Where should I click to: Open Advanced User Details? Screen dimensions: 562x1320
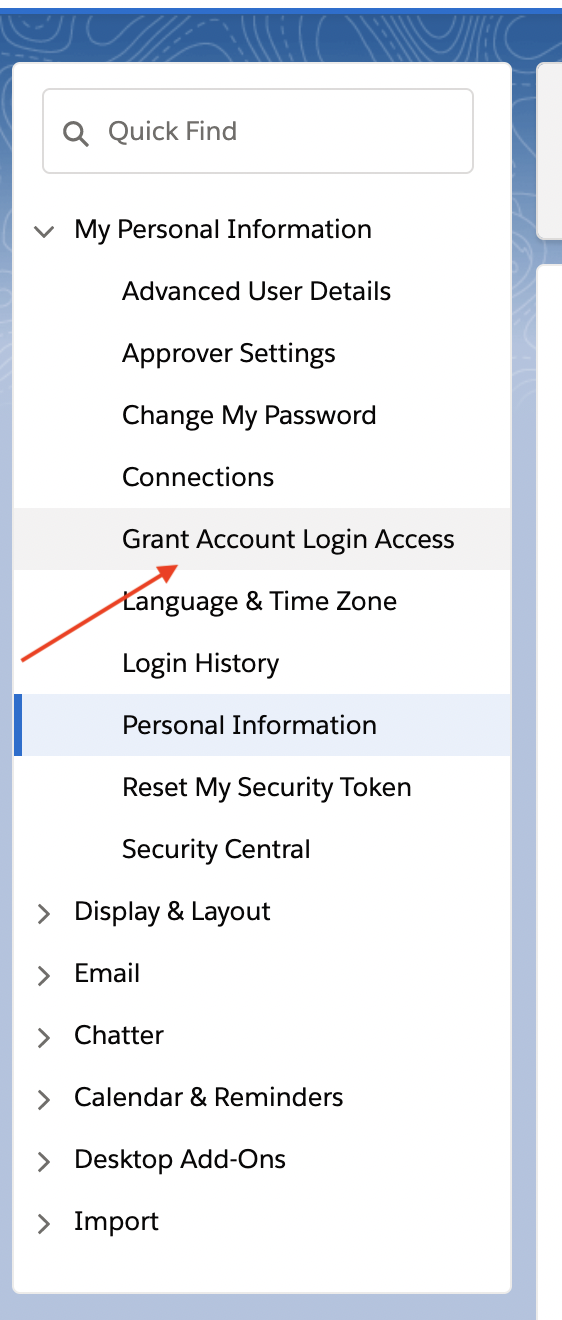point(256,291)
